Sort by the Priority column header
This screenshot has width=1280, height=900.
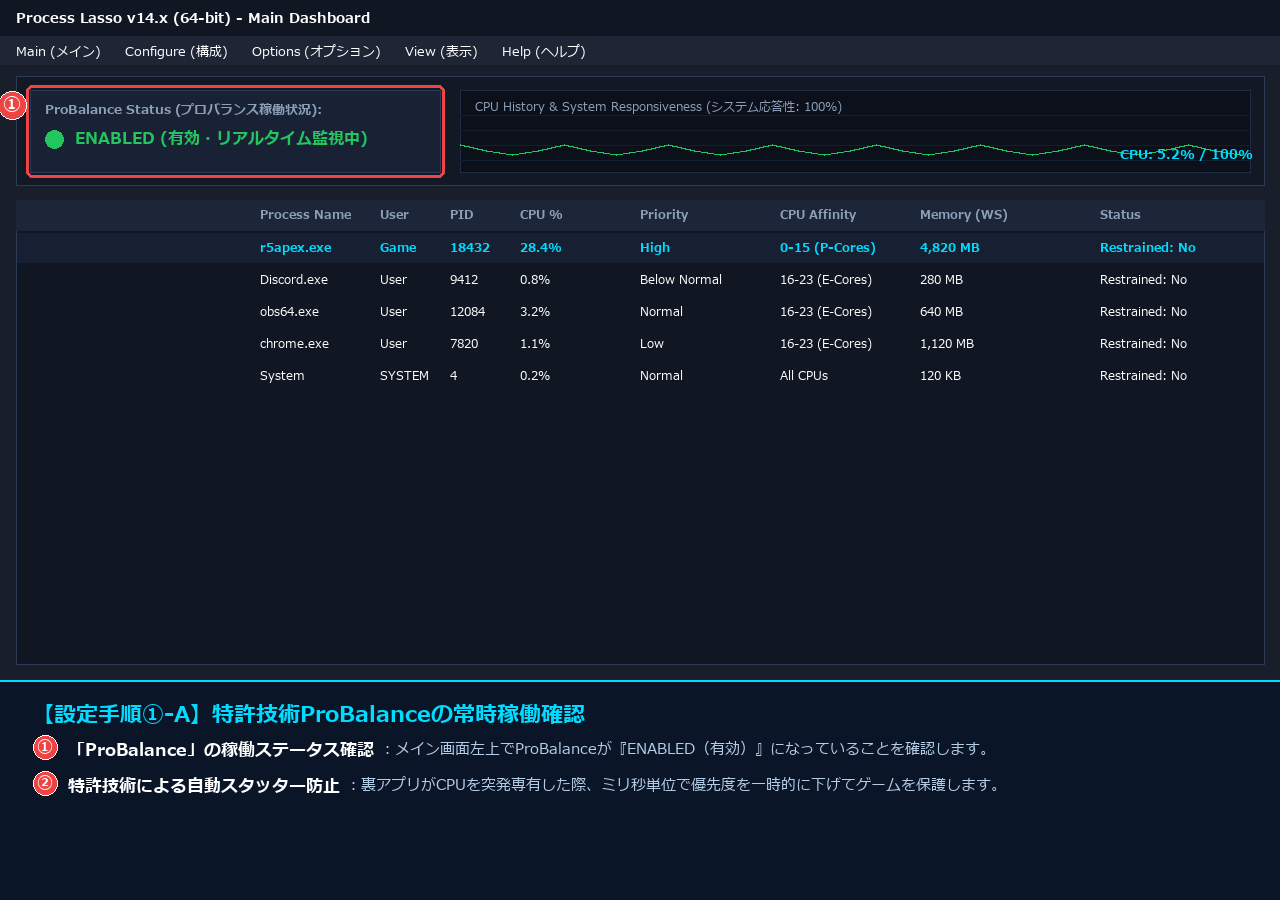pos(664,215)
